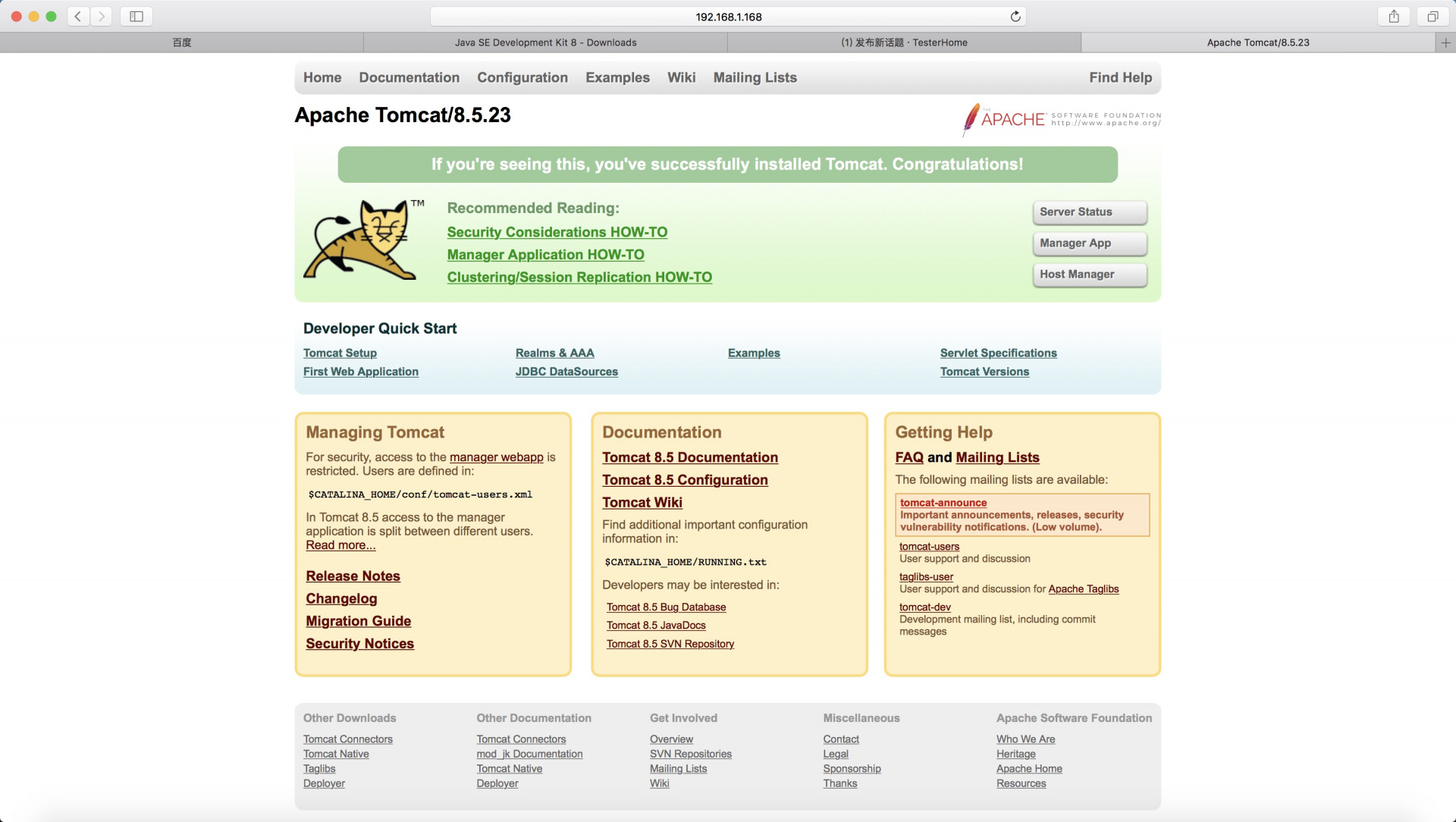This screenshot has width=1456, height=822.
Task: Open the Servlet Specifications link
Action: (x=999, y=353)
